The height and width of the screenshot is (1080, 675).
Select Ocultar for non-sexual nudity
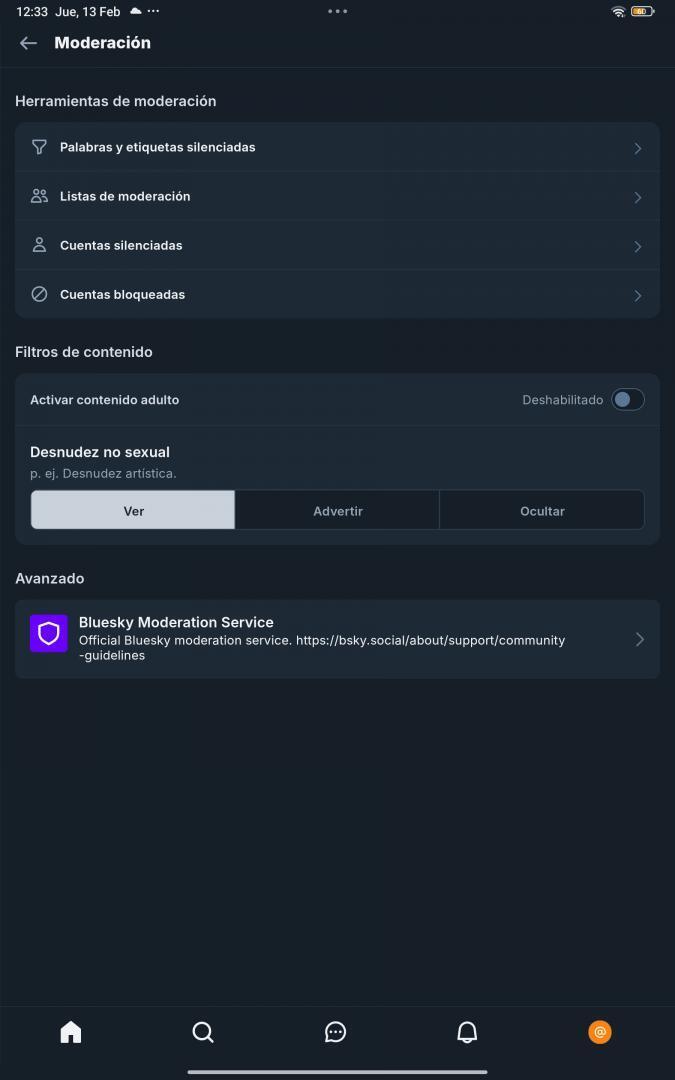tap(542, 510)
